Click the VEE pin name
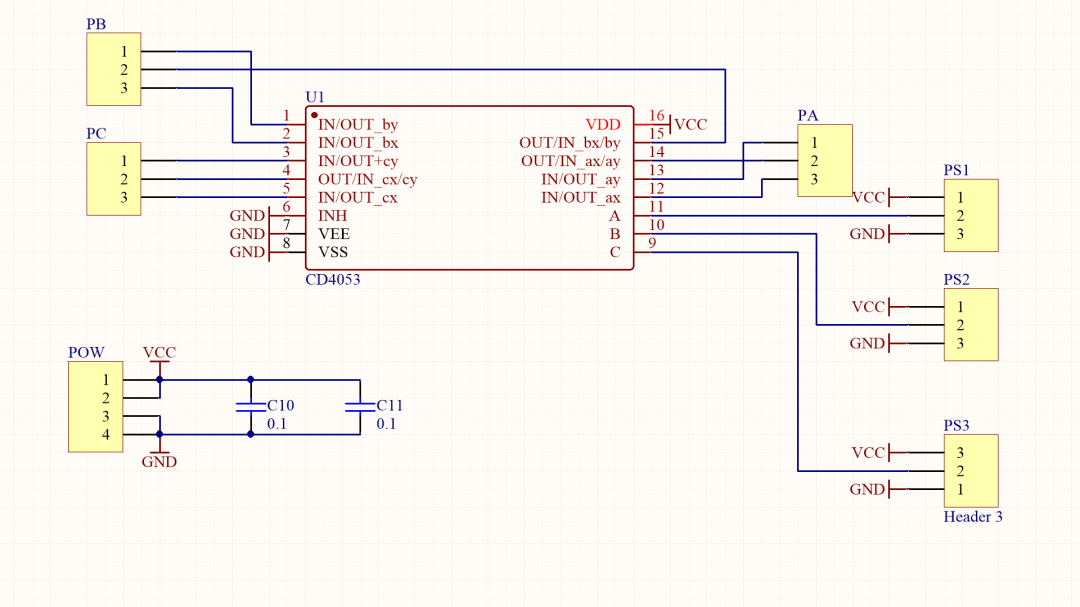This screenshot has width=1080, height=607. [334, 234]
